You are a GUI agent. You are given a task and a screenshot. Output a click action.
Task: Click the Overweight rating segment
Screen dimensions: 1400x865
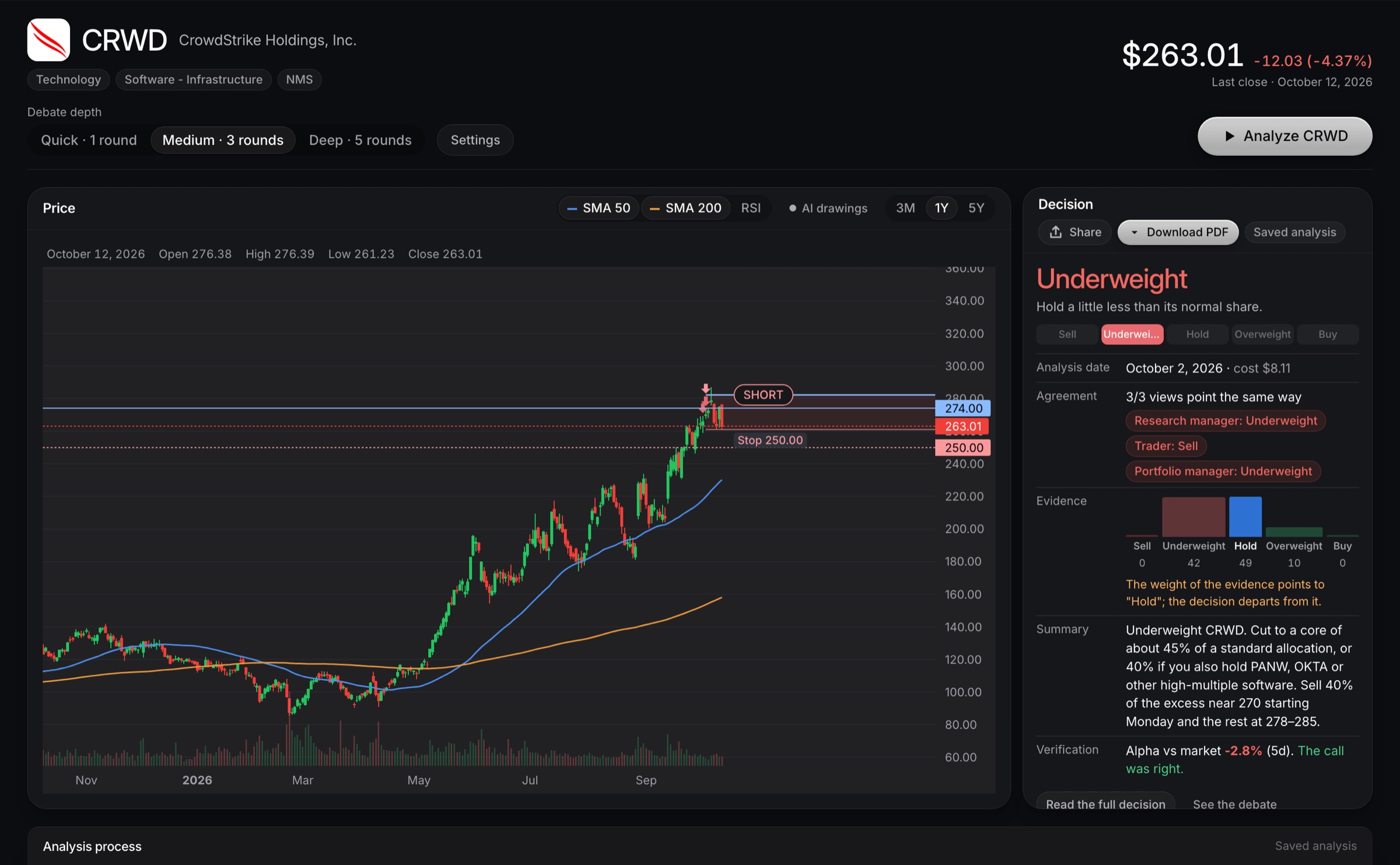[x=1262, y=334]
